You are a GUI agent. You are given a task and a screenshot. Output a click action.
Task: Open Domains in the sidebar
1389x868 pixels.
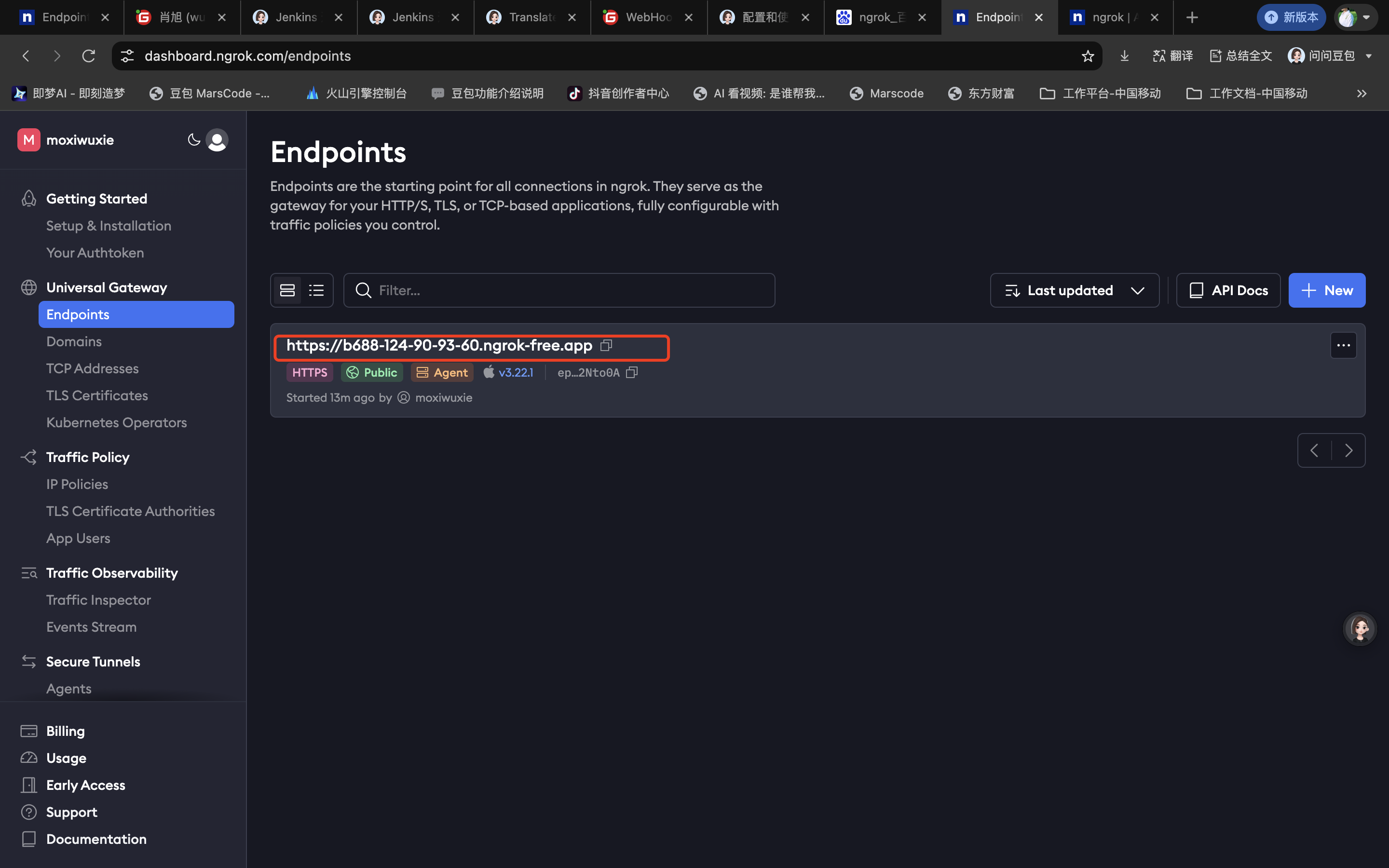(x=74, y=341)
